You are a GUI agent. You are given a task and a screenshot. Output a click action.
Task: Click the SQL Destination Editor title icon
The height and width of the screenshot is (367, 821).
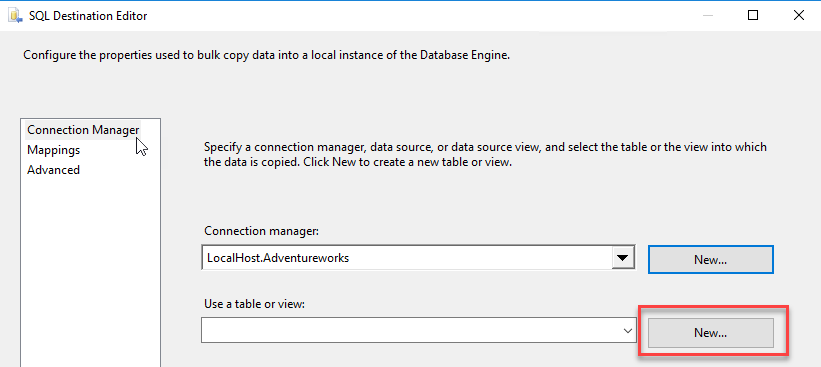coord(14,16)
